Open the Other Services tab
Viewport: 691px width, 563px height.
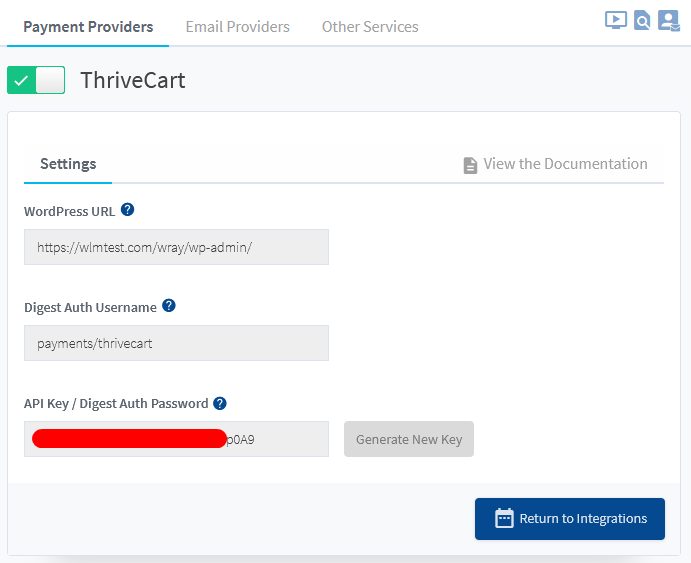pyautogui.click(x=370, y=27)
